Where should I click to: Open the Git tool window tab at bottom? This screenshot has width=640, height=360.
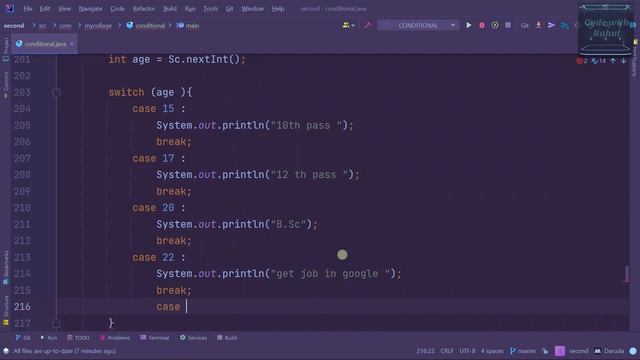click(x=23, y=338)
